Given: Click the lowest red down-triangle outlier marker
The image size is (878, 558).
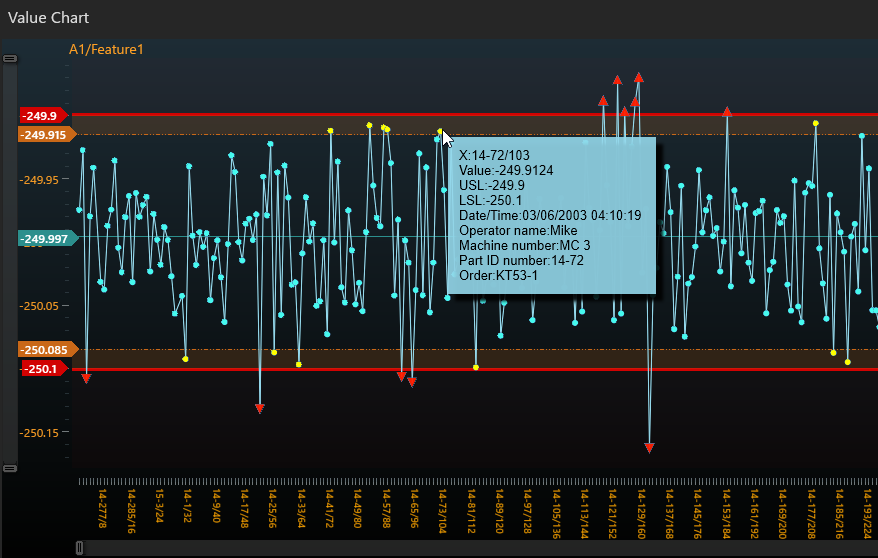Looking at the screenshot, I should click(x=650, y=447).
